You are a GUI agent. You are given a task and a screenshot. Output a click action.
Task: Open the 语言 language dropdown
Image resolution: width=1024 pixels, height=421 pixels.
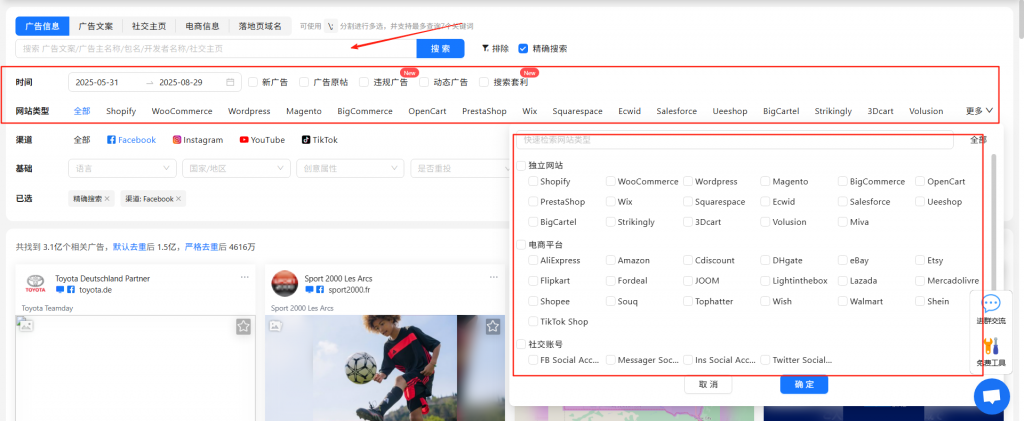(122, 169)
